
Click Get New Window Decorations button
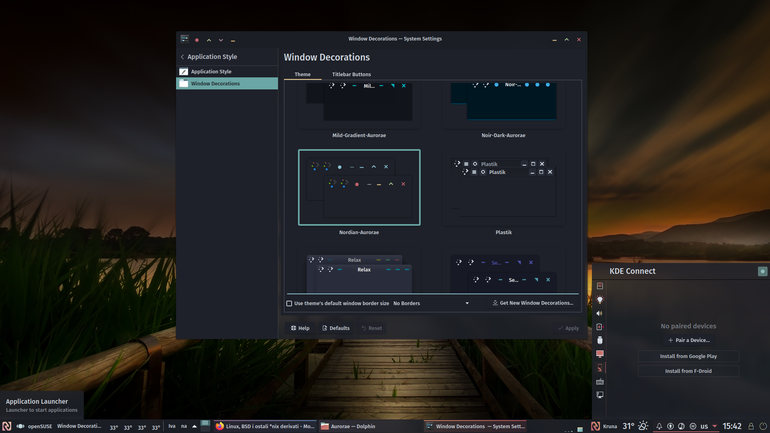pyautogui.click(x=533, y=303)
